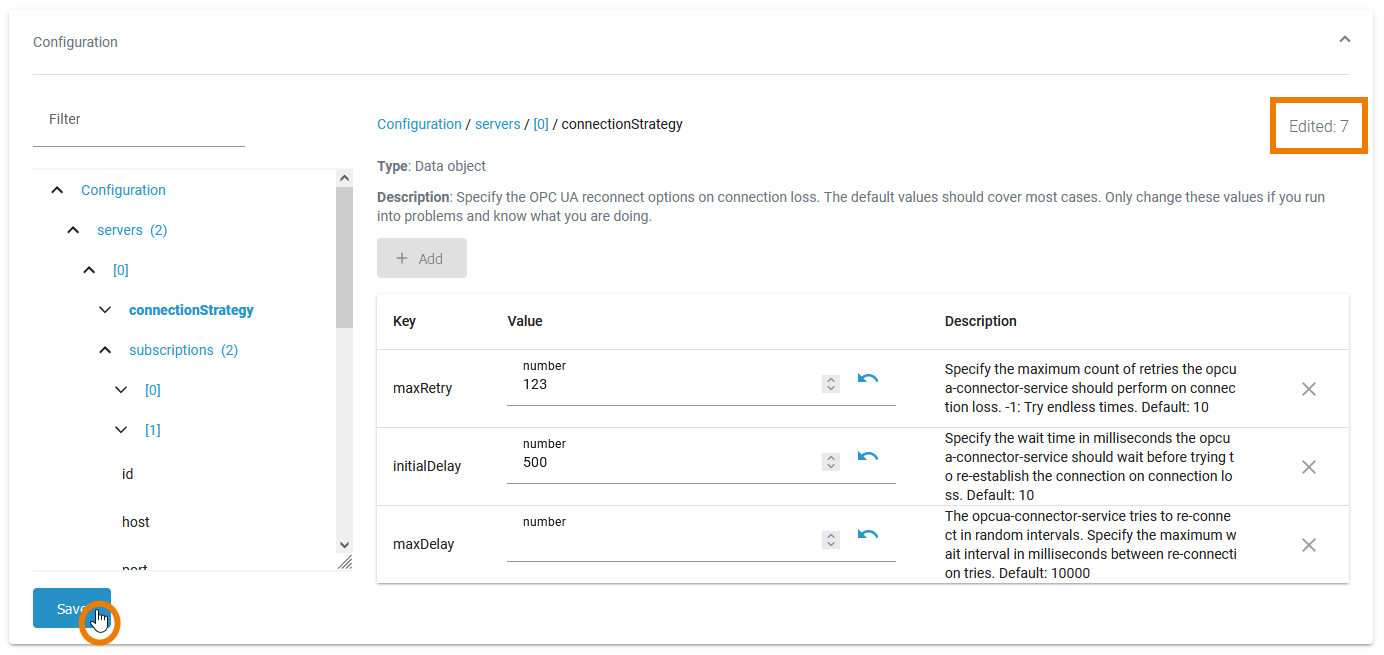The image size is (1384, 655).
Task: Remove the maxRetry row with X icon
Action: (1308, 389)
